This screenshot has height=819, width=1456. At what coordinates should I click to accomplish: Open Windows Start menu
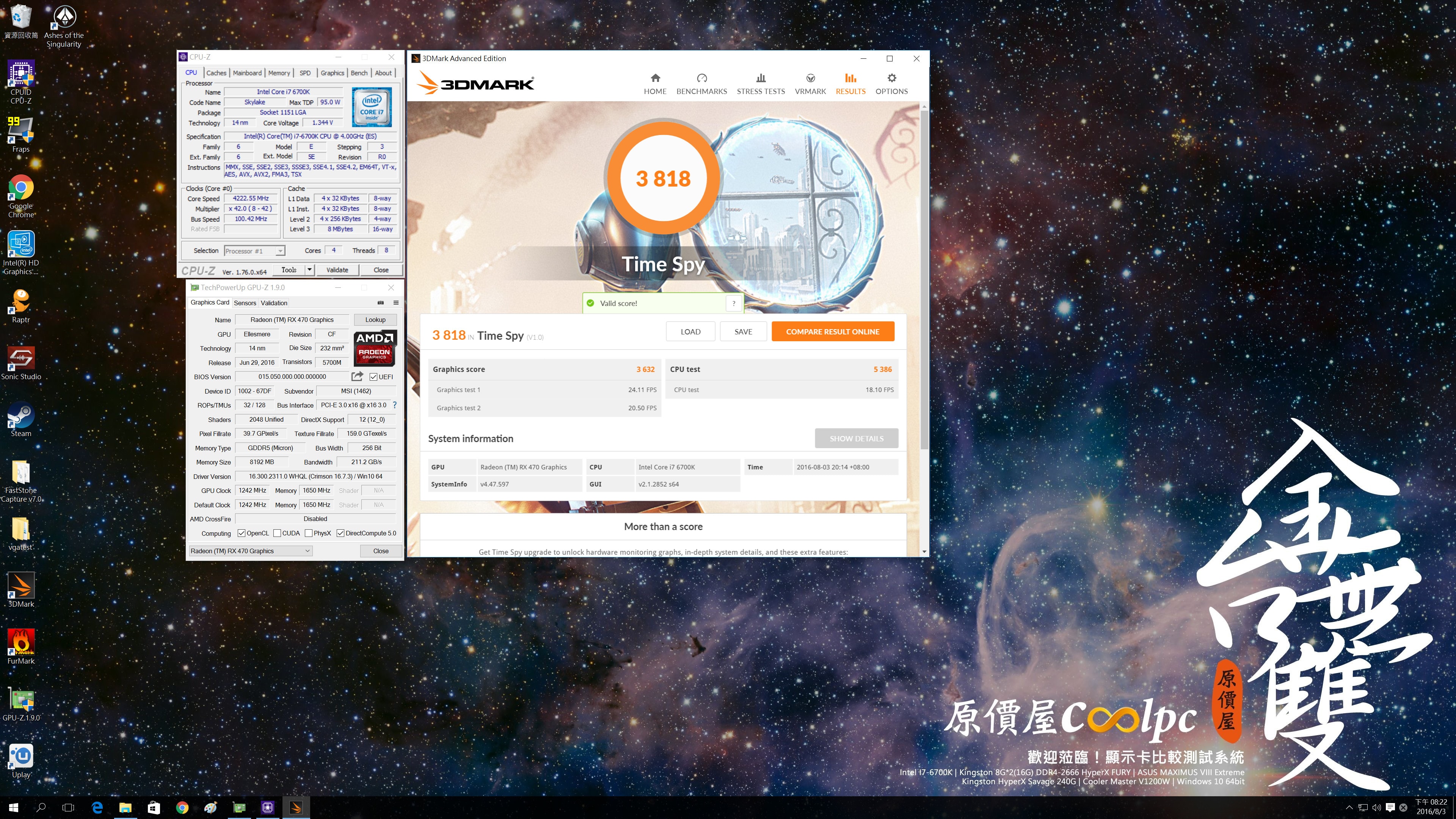(x=14, y=808)
